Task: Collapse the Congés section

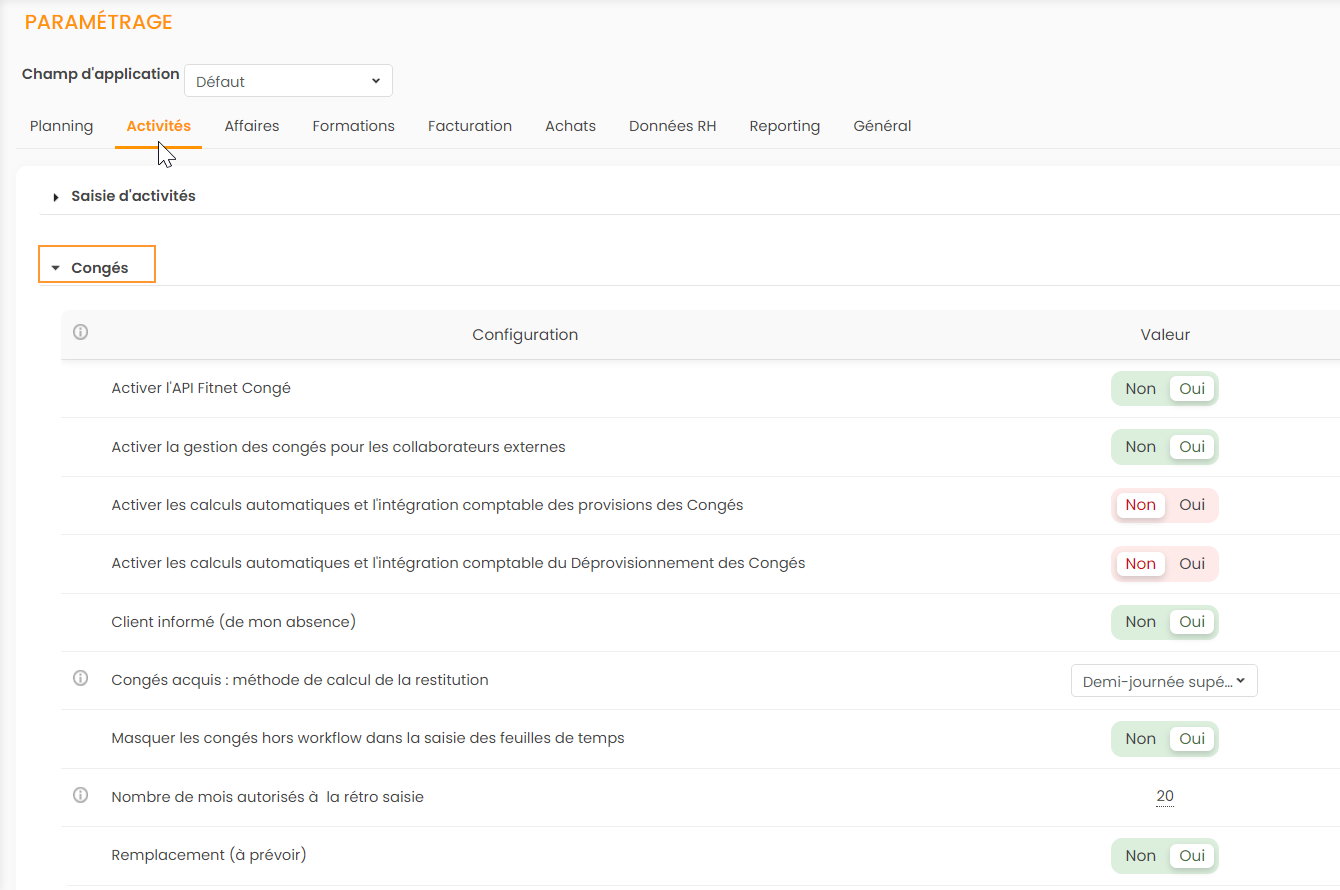Action: (98, 268)
